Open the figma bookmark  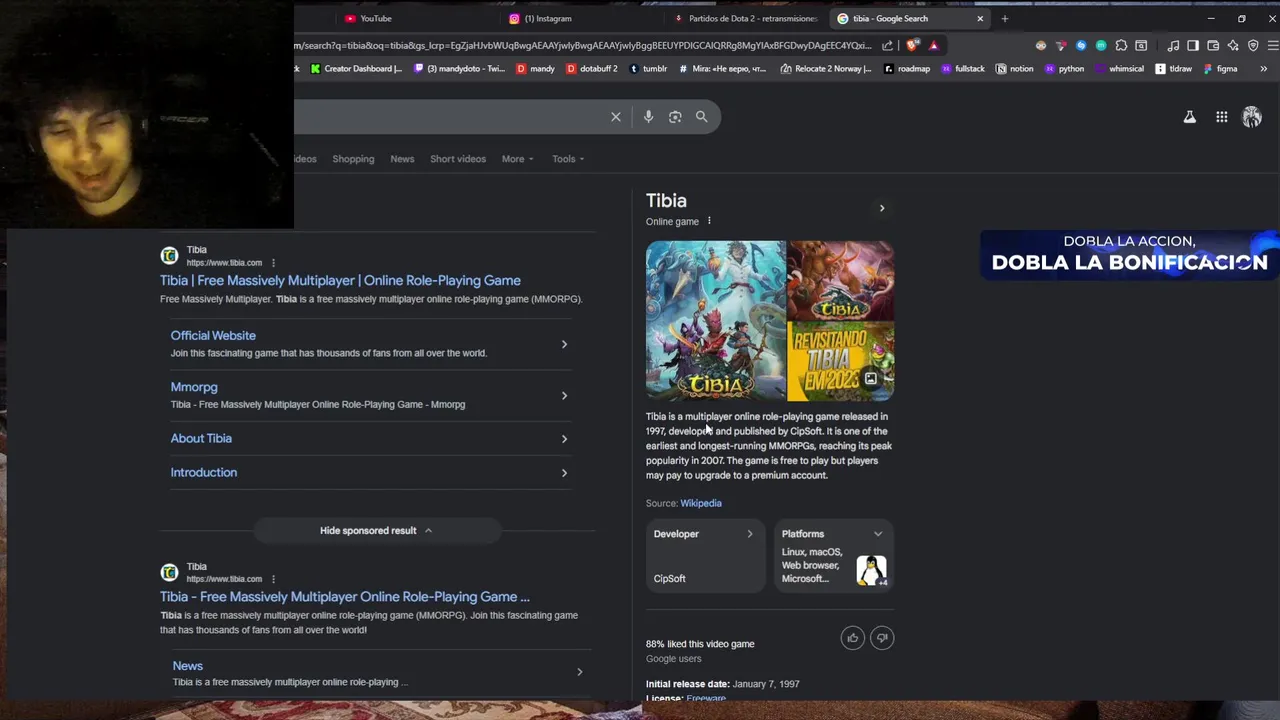1221,69
